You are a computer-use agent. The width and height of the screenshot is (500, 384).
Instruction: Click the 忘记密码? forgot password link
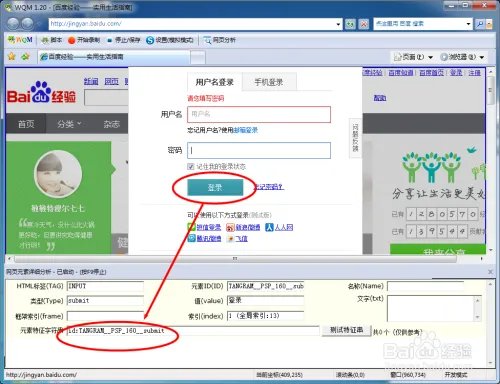coord(269,187)
